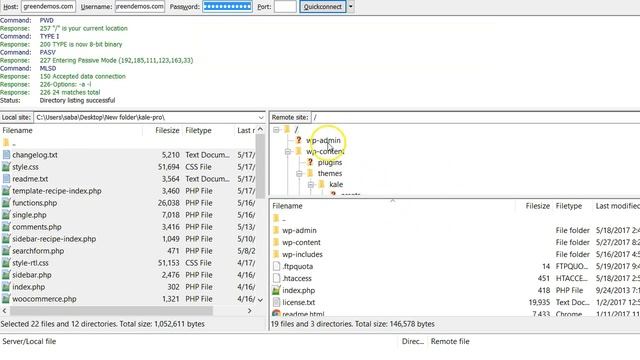This screenshot has width=640, height=360.
Task: Collapse the themes tree node
Action: coord(299,173)
